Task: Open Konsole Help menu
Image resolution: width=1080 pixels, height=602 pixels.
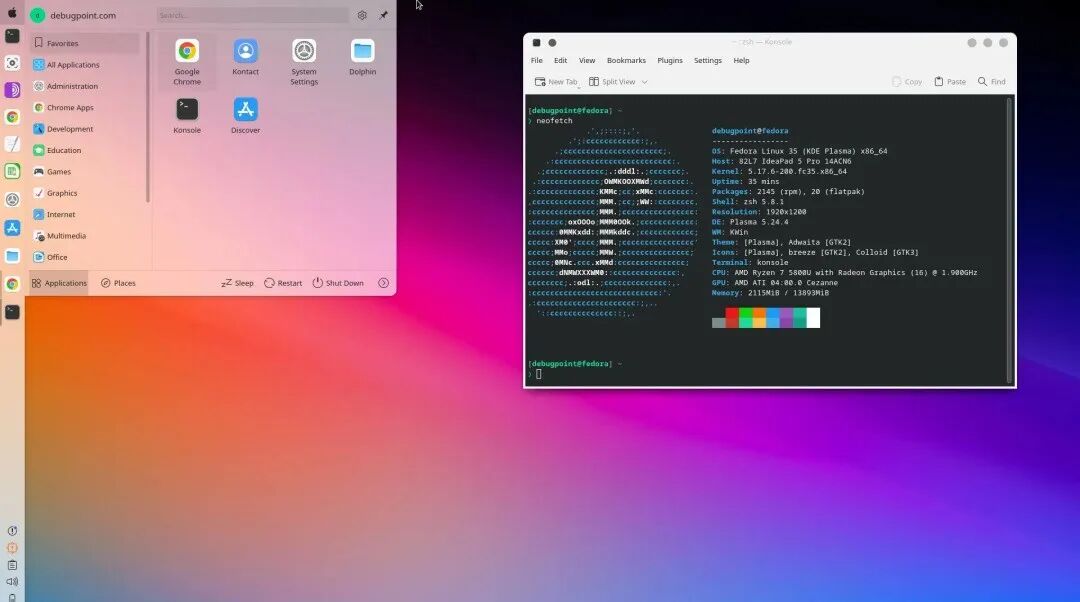Action: click(x=741, y=61)
